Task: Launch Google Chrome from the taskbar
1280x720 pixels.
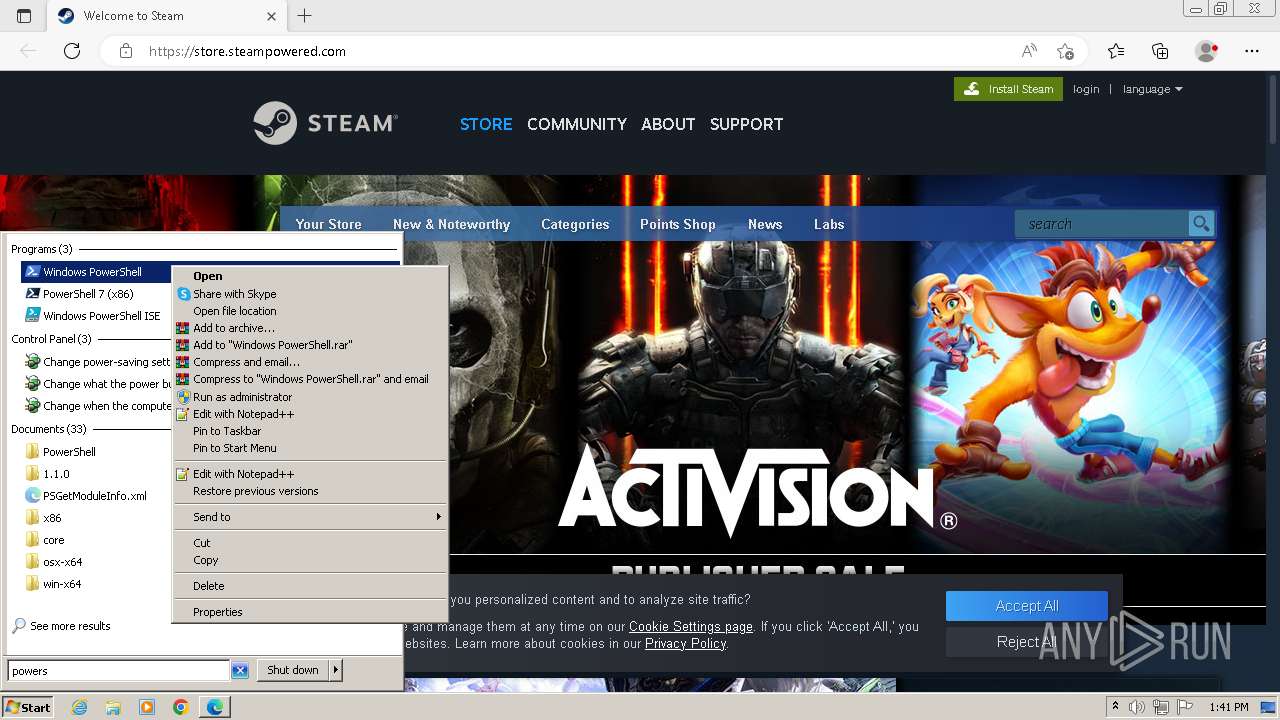Action: pos(181,707)
